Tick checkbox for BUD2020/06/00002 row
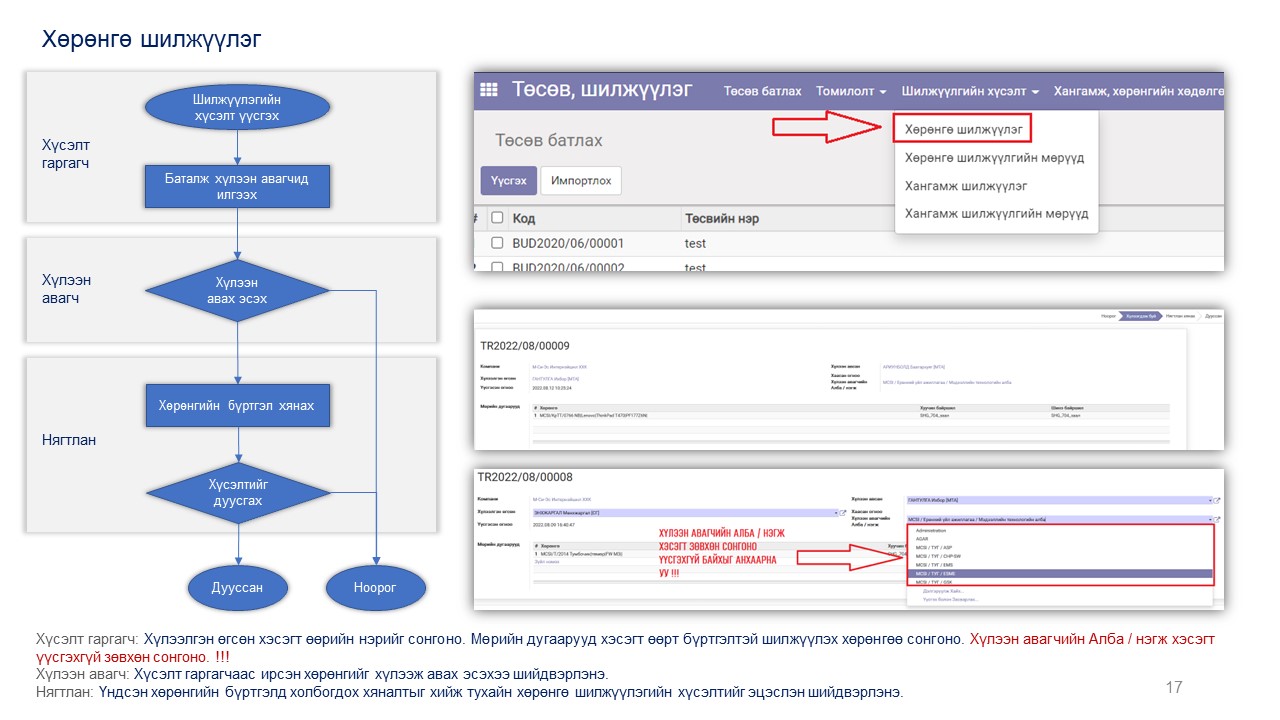Screen dimensions: 1280x720 (x=497, y=267)
